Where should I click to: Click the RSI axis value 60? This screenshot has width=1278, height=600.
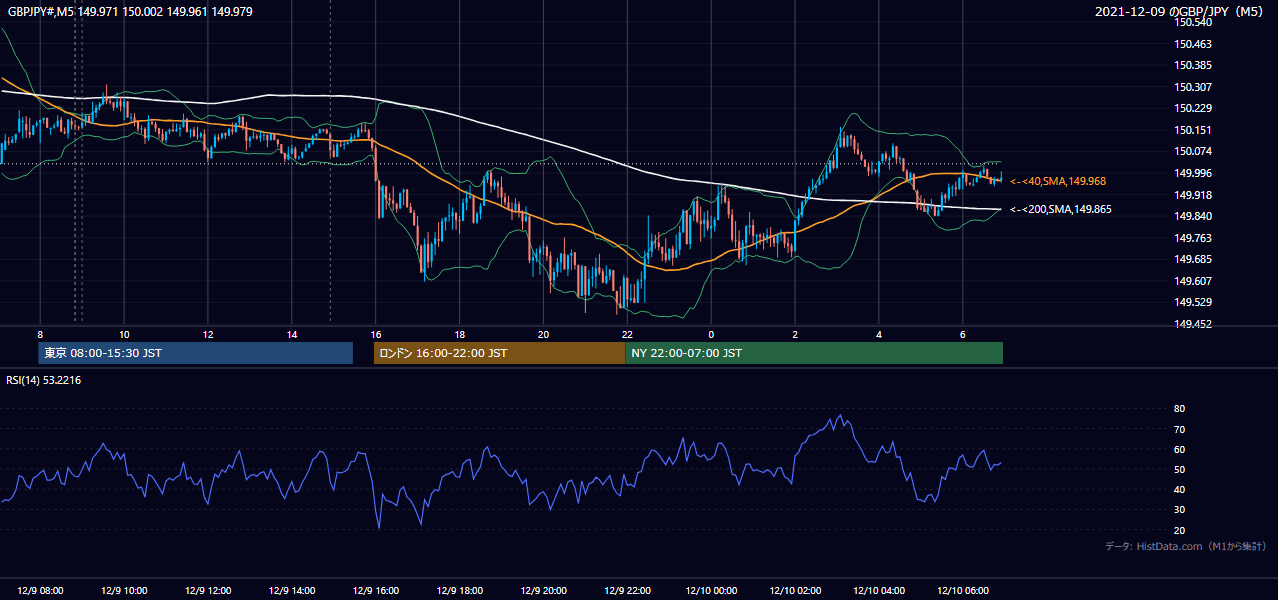click(x=1179, y=449)
